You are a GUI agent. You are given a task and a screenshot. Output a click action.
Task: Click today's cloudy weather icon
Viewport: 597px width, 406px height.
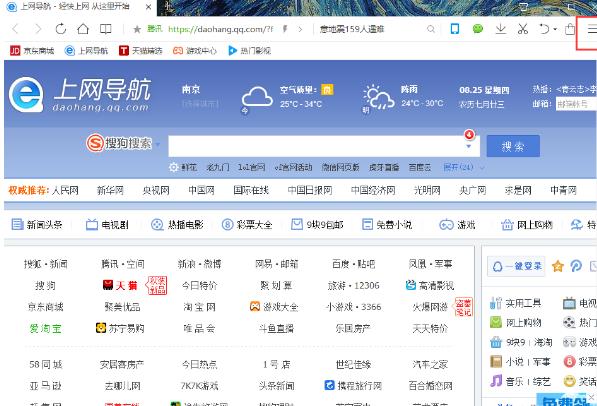click(x=257, y=97)
